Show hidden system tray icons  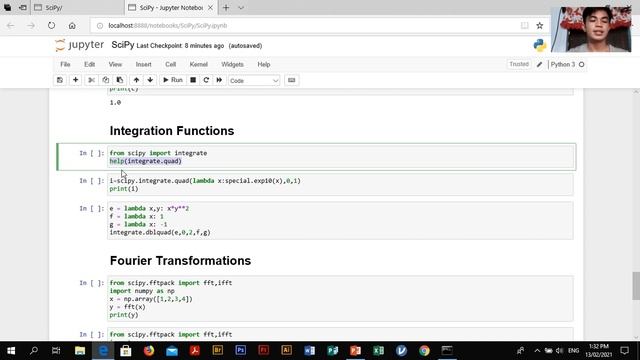(537, 351)
